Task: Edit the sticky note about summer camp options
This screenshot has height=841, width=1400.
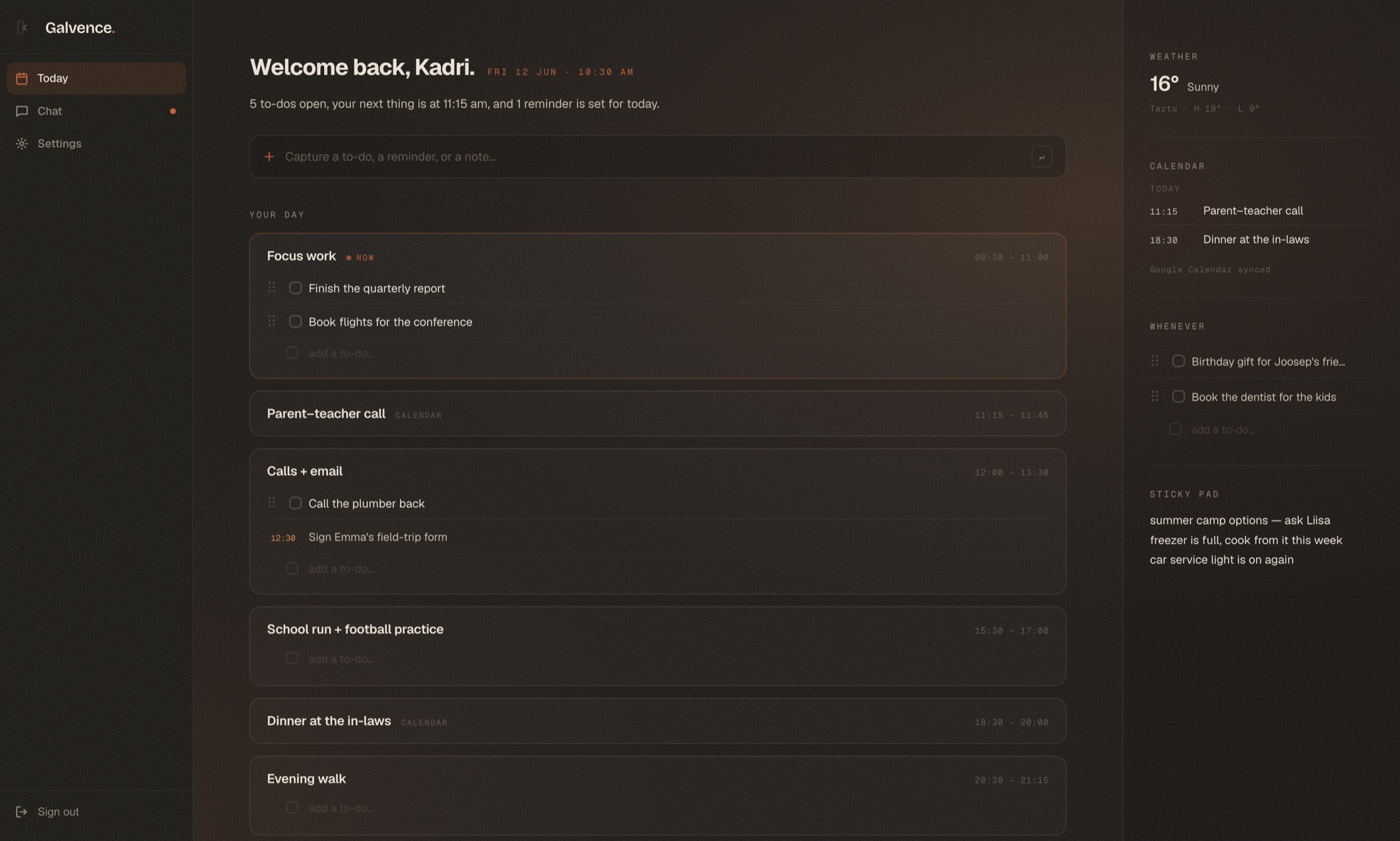Action: coord(1239,520)
